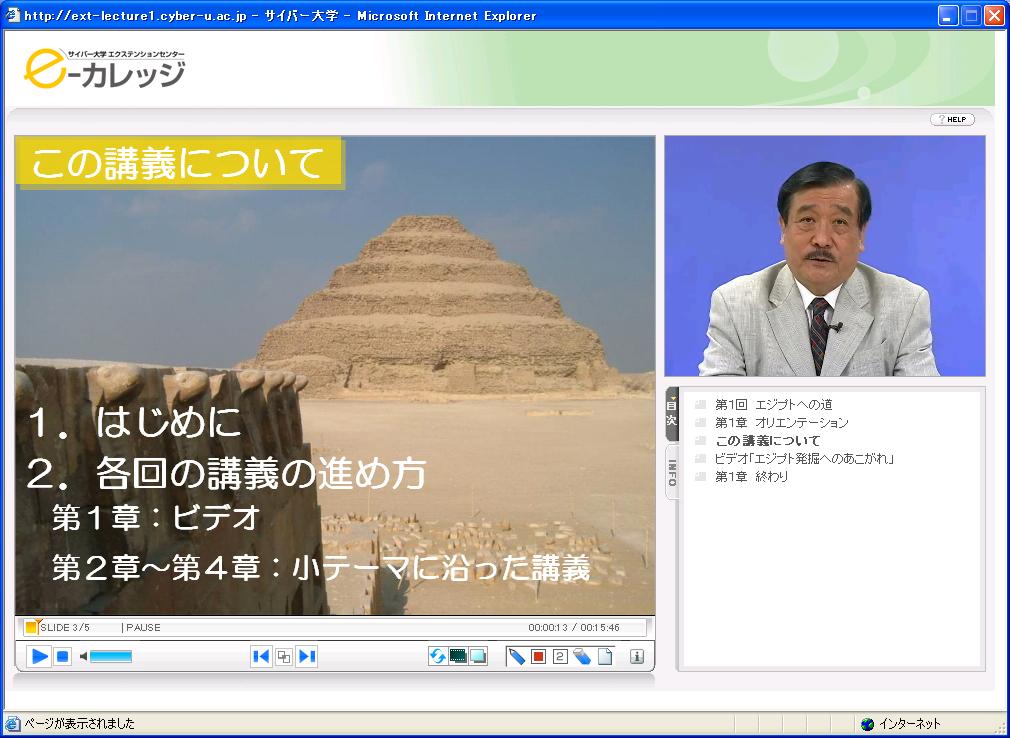Switch to the 目次 contents tab
Viewport: 1010px width, 738px height.
pos(670,413)
